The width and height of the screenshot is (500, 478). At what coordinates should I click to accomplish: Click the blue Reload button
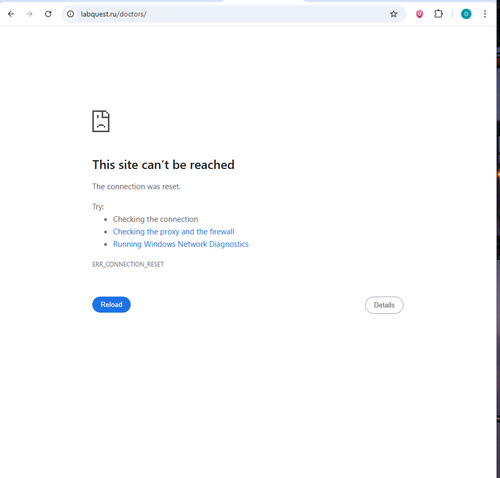[111, 305]
